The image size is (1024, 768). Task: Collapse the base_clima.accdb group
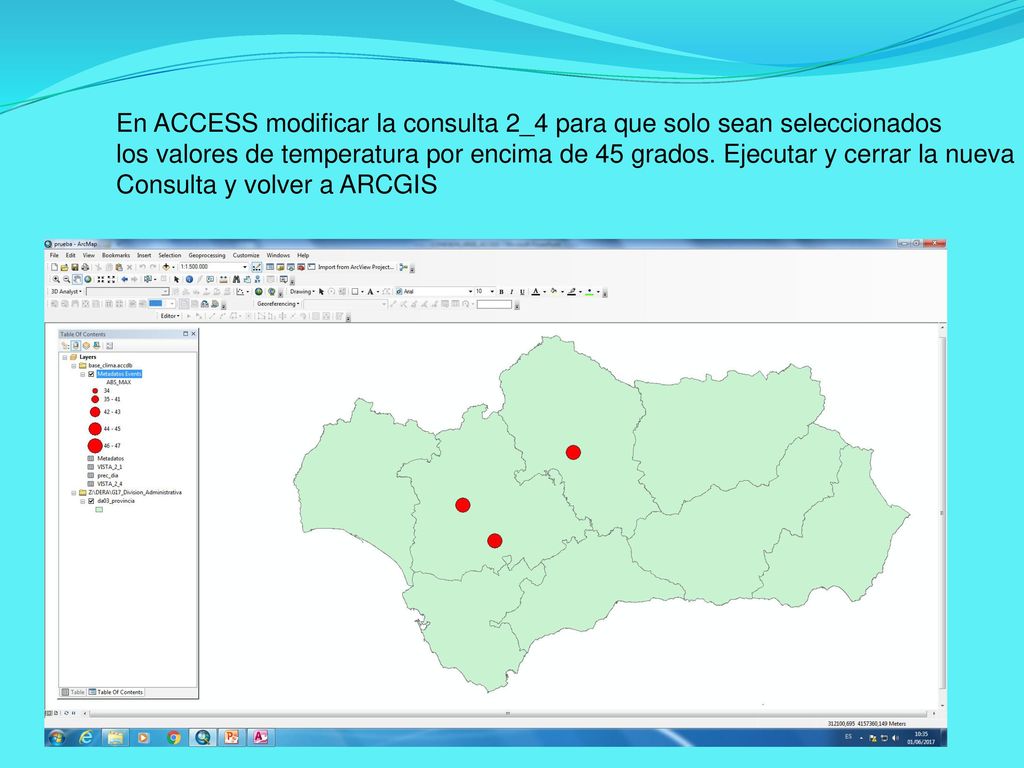point(74,366)
